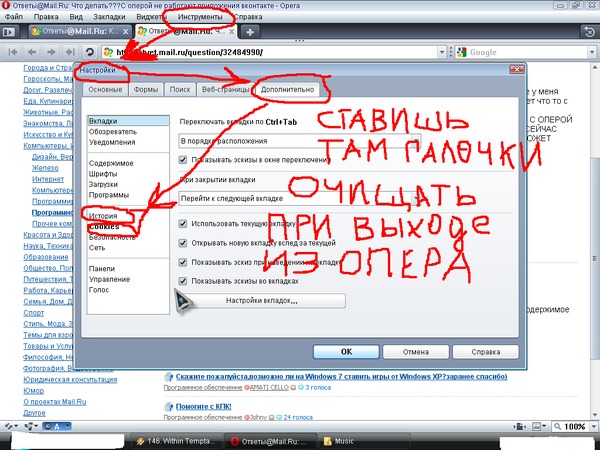Switch to Opera window in taskbar
Image resolution: width=600 pixels, height=450 pixels.
[x=271, y=441]
